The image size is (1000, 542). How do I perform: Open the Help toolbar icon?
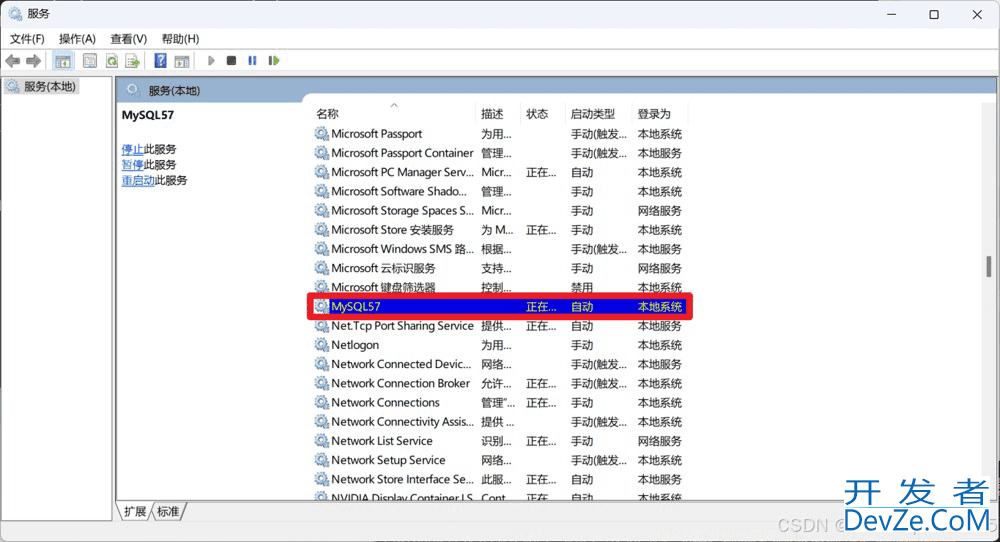point(161,61)
